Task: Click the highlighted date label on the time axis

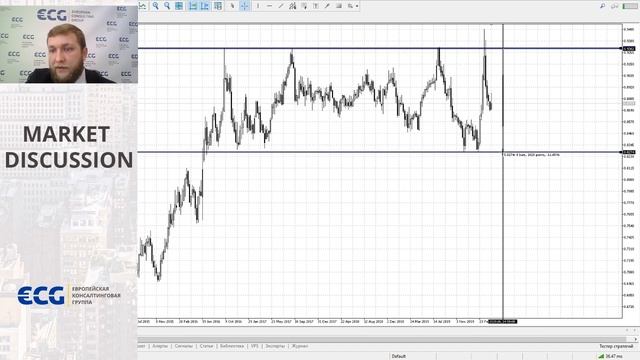Action: point(503,322)
